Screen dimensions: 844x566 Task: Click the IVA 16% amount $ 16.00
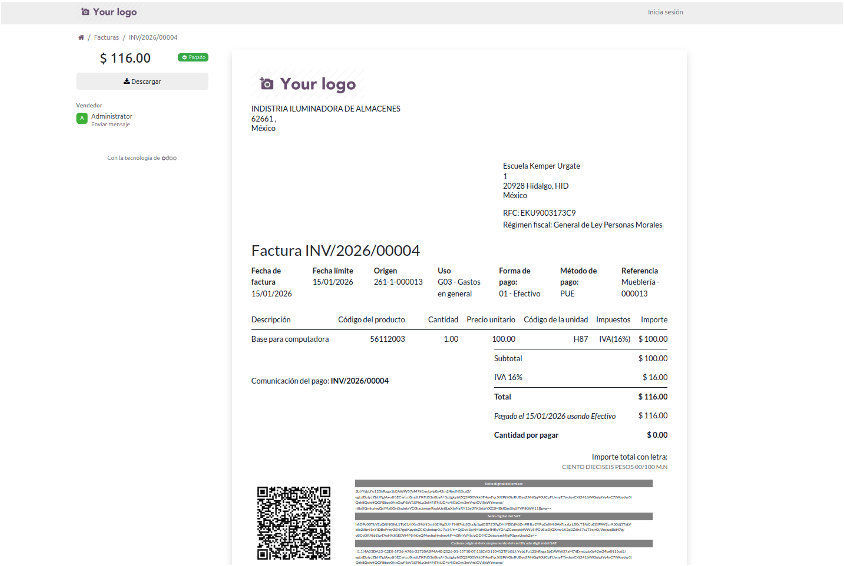655,377
